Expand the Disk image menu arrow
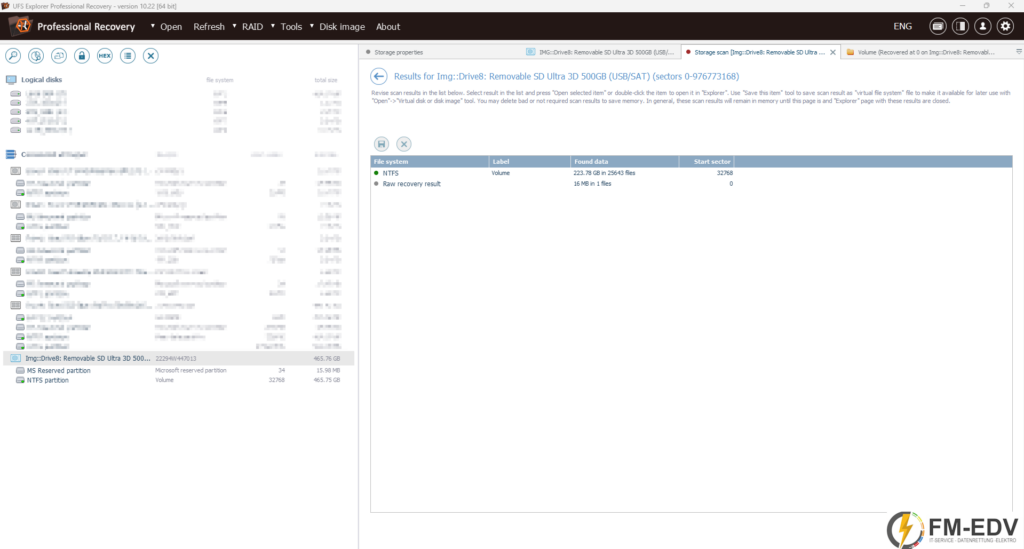 point(312,26)
